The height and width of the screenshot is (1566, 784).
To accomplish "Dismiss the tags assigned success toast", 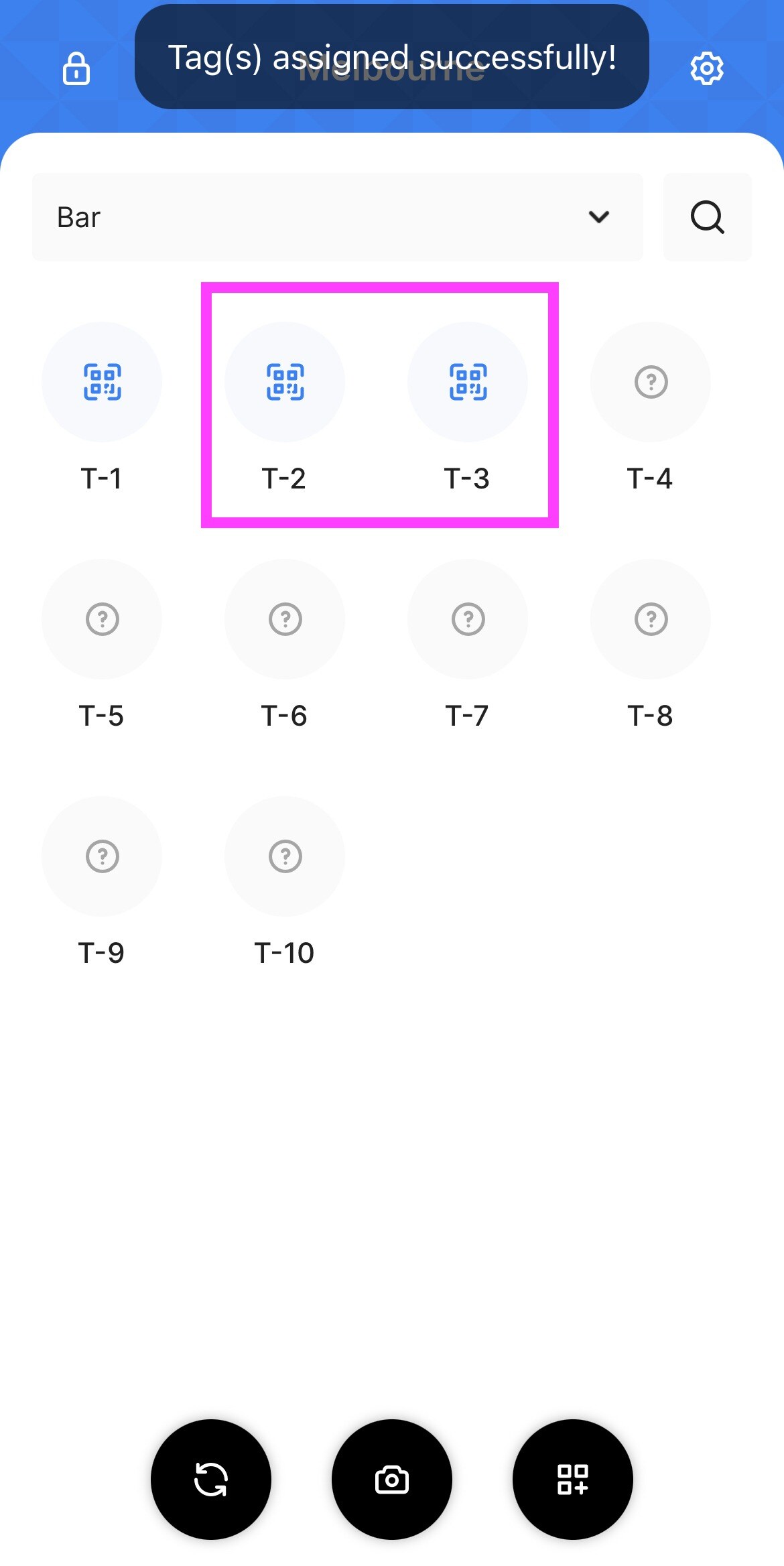I will 392,57.
